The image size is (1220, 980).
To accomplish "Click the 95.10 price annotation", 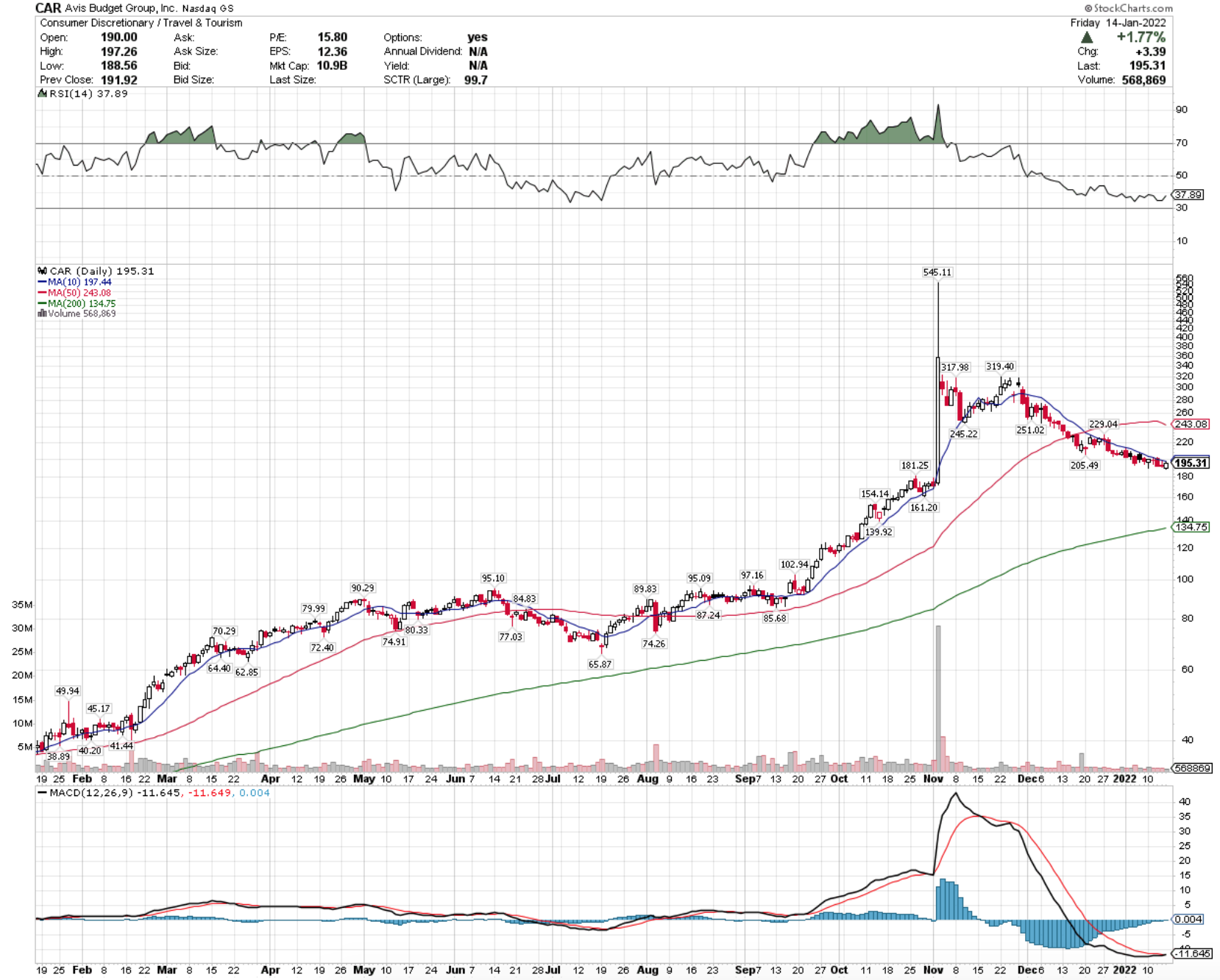I will click(493, 578).
